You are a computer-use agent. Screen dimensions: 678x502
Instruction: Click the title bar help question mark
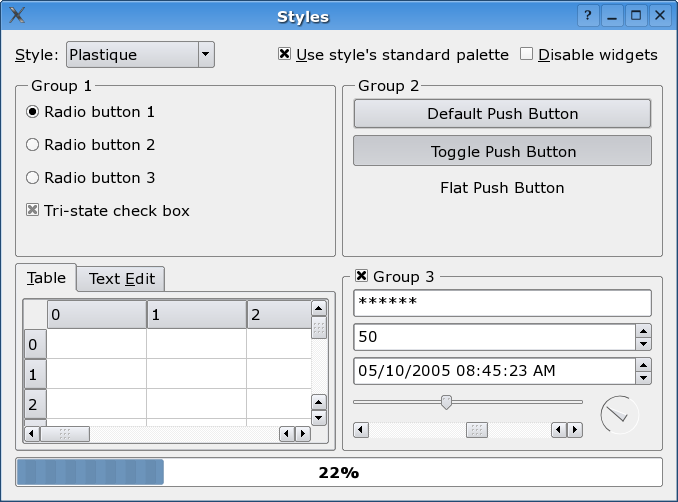[588, 16]
